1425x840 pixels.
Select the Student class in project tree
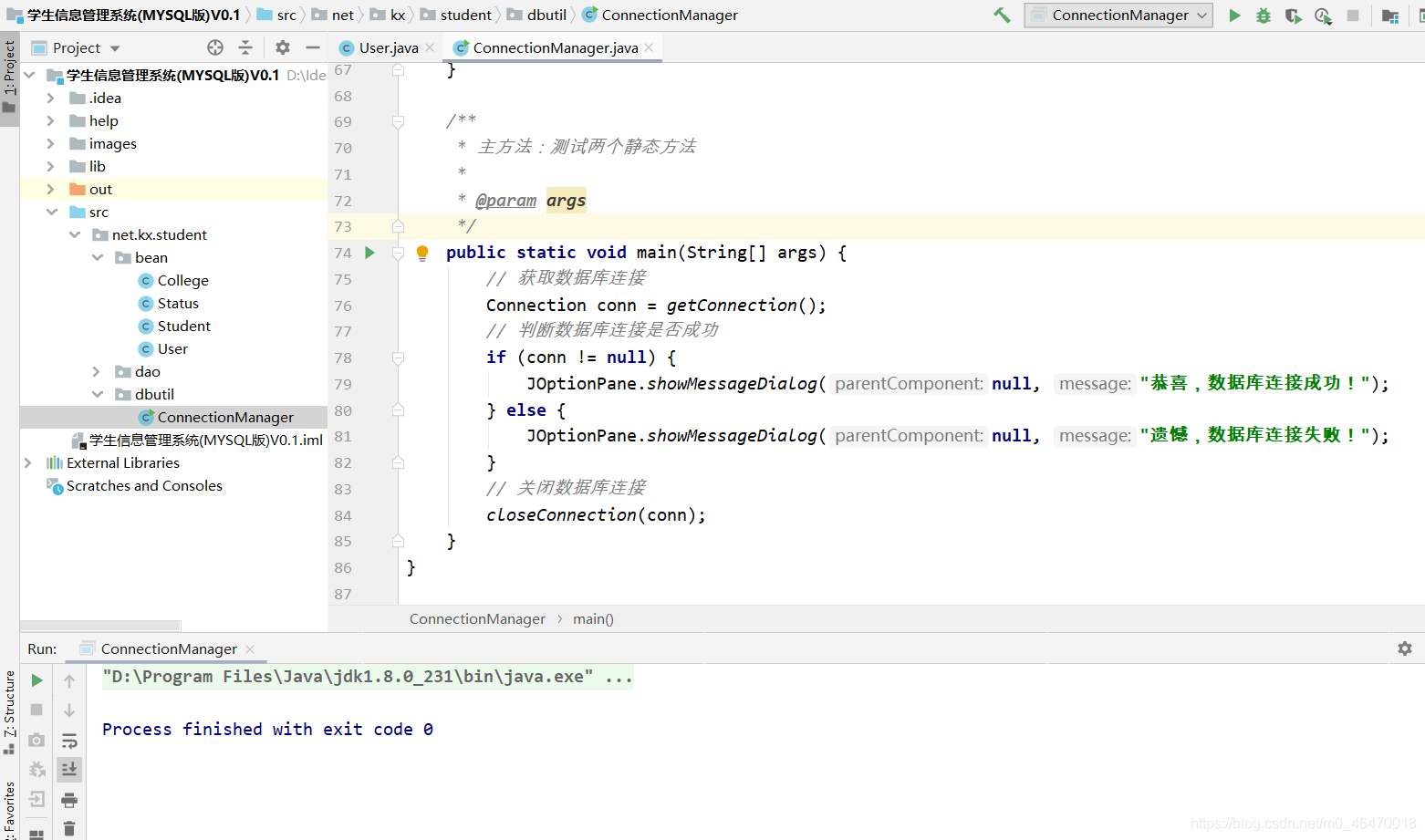[174, 326]
